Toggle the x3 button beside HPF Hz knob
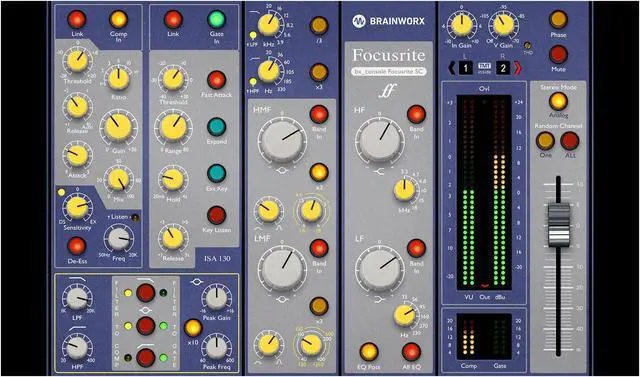640x377 pixels. (x=319, y=73)
